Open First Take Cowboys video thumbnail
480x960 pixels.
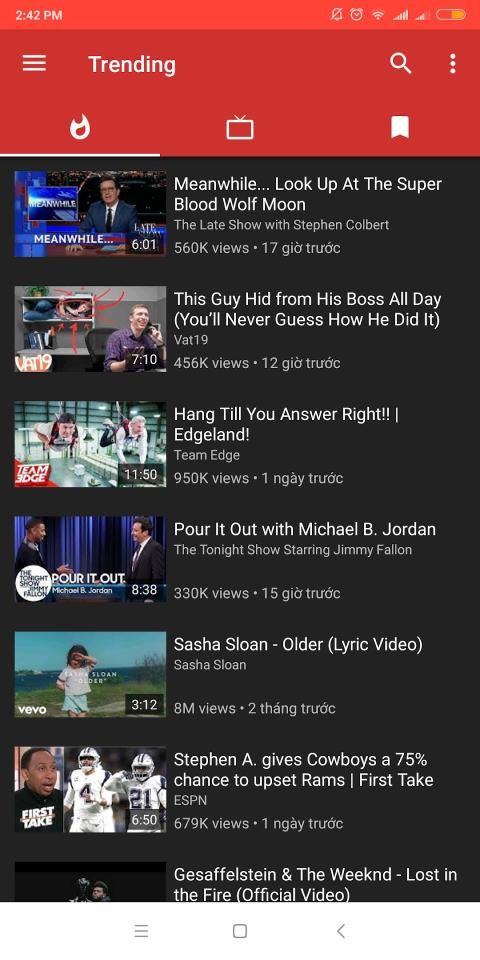[x=90, y=789]
